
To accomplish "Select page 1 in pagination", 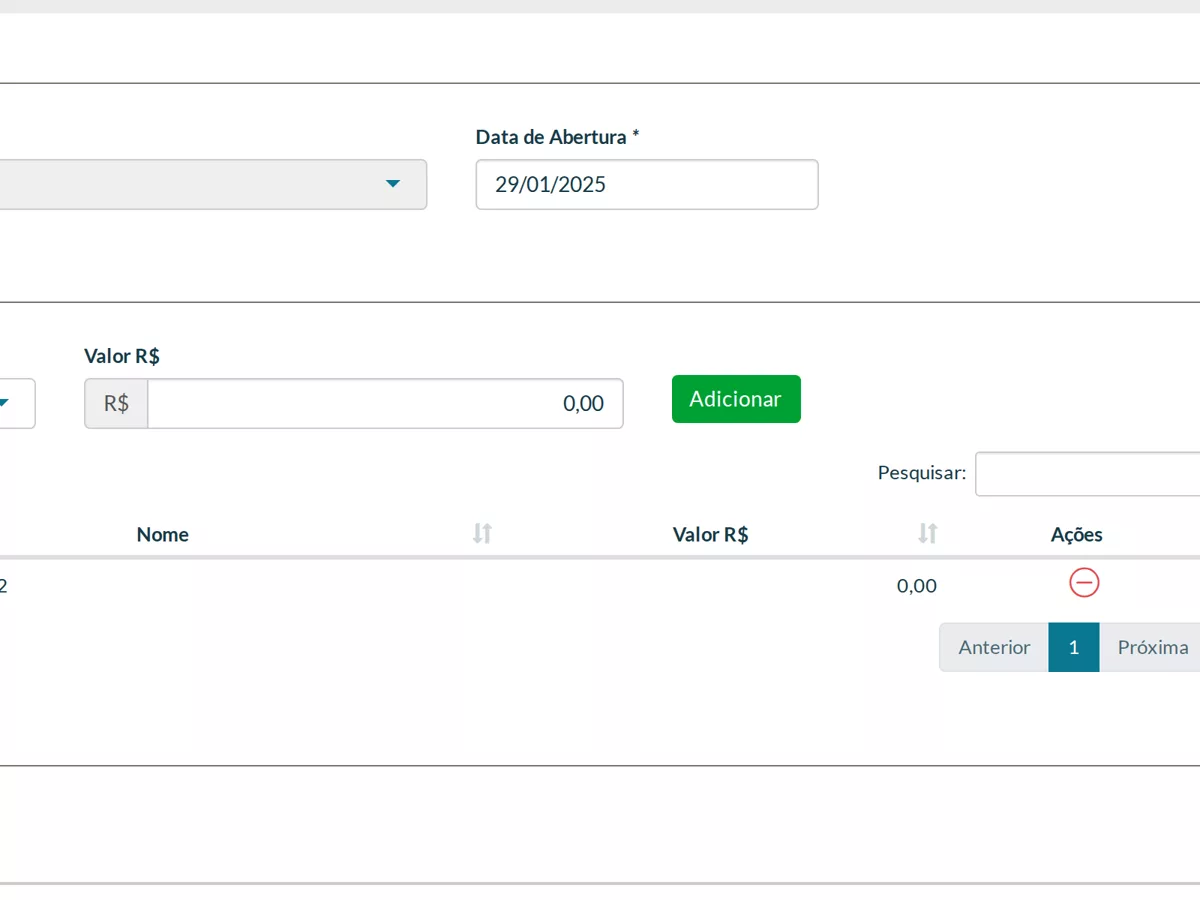I will 1074,647.
